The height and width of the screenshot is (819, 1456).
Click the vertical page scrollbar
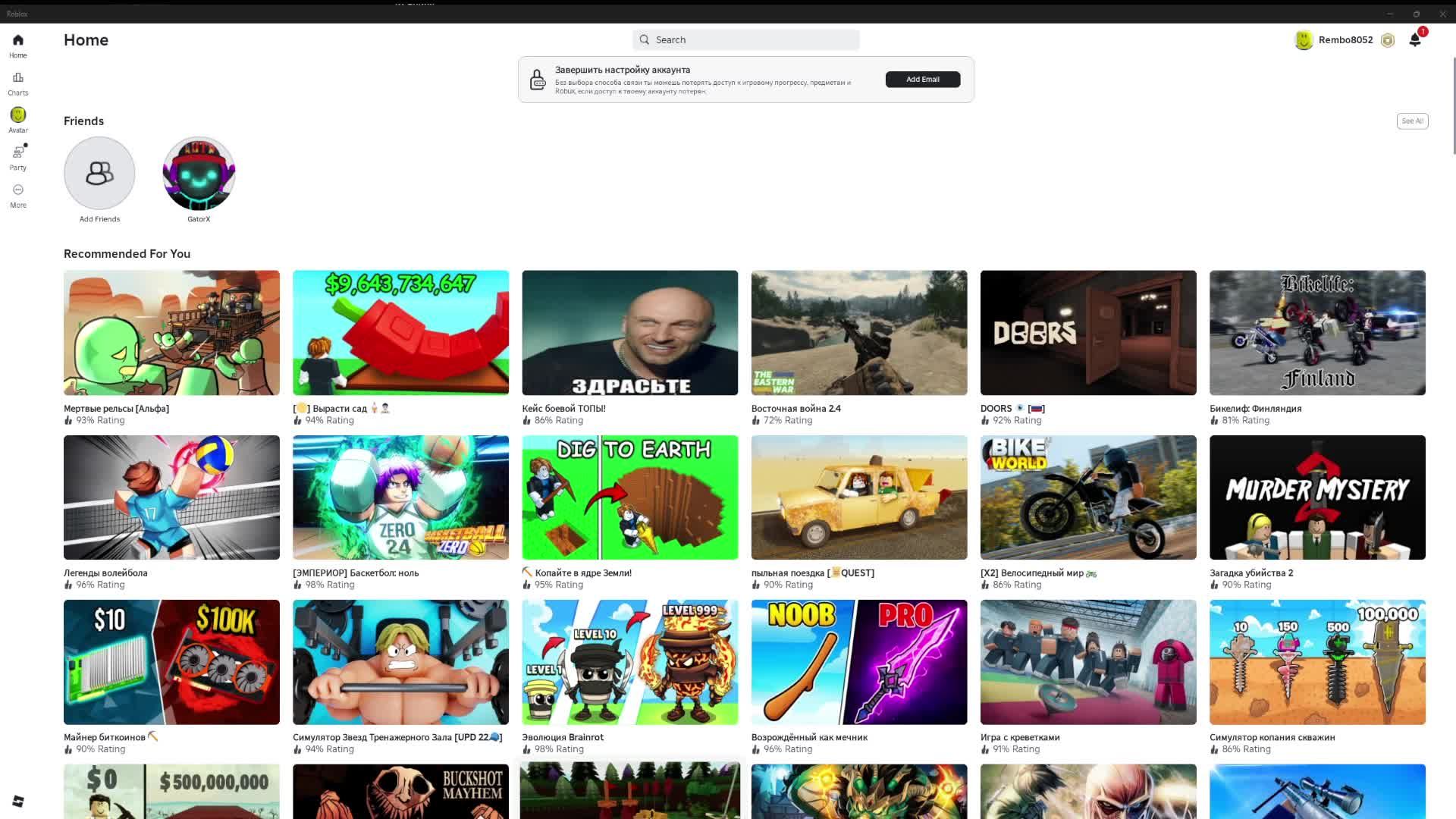(x=1453, y=106)
